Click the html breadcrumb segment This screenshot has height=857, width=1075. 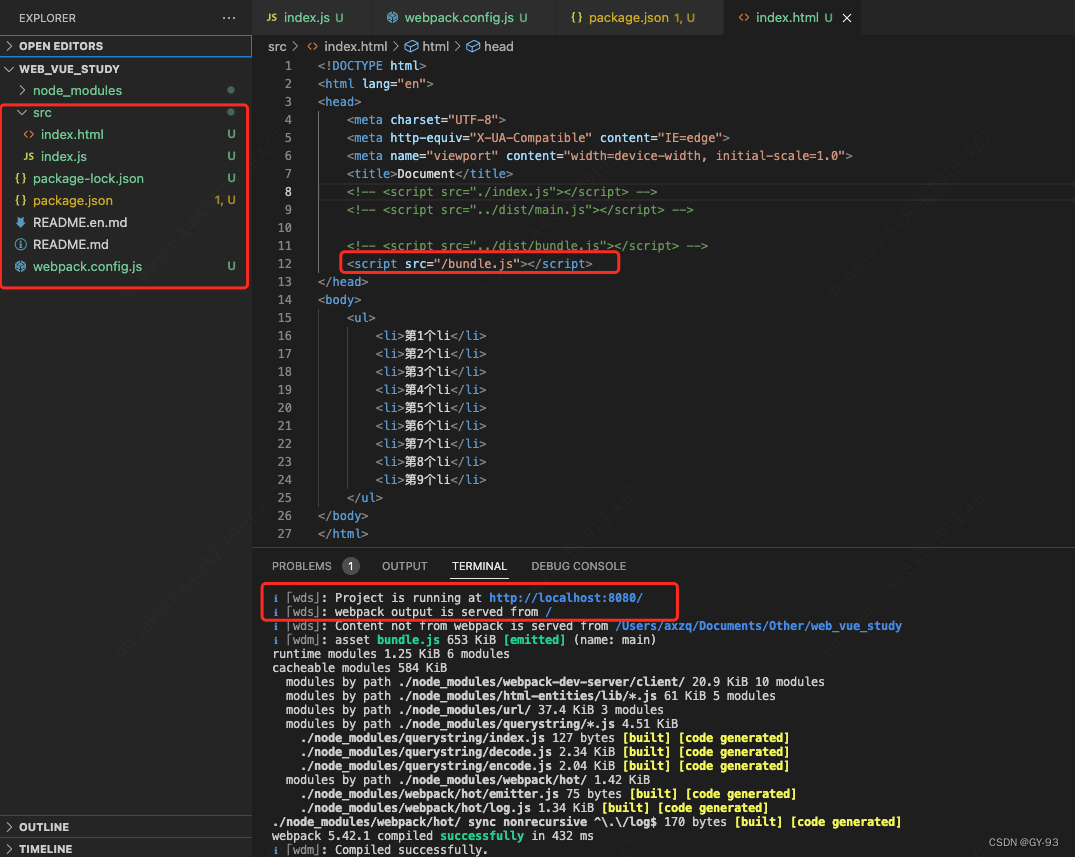click(x=435, y=47)
